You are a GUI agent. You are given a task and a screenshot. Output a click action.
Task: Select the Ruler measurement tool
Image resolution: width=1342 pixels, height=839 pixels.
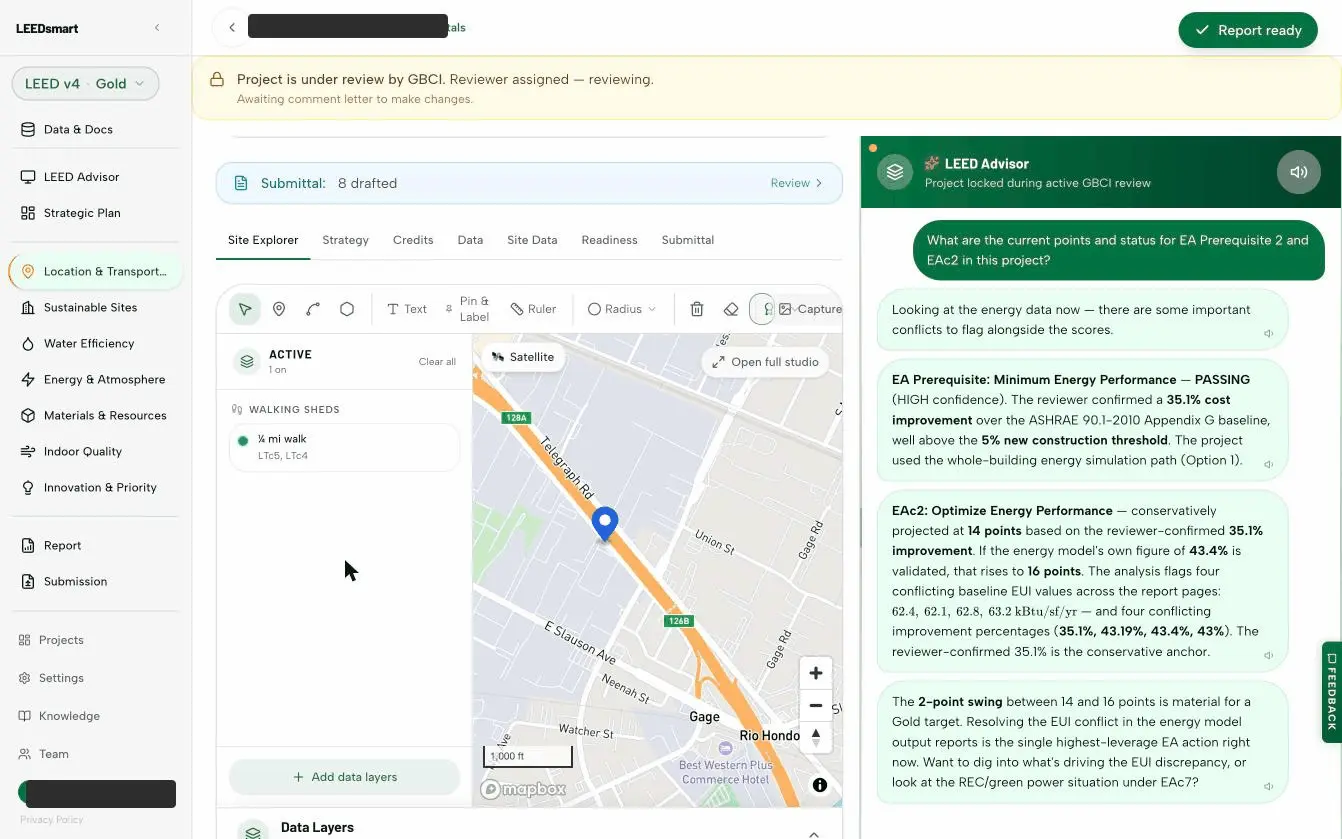click(x=533, y=309)
